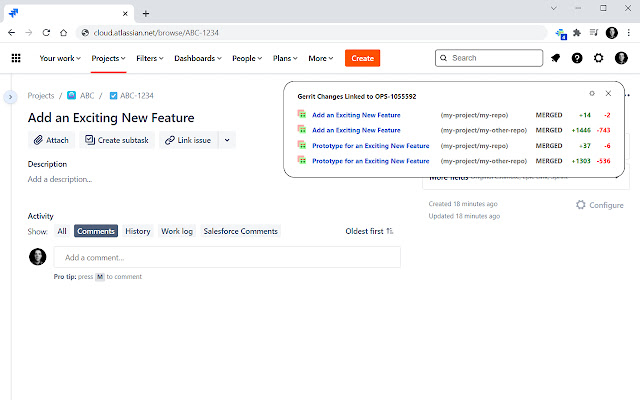The image size is (640, 400).
Task: Open a new browser tab
Action: (146, 13)
